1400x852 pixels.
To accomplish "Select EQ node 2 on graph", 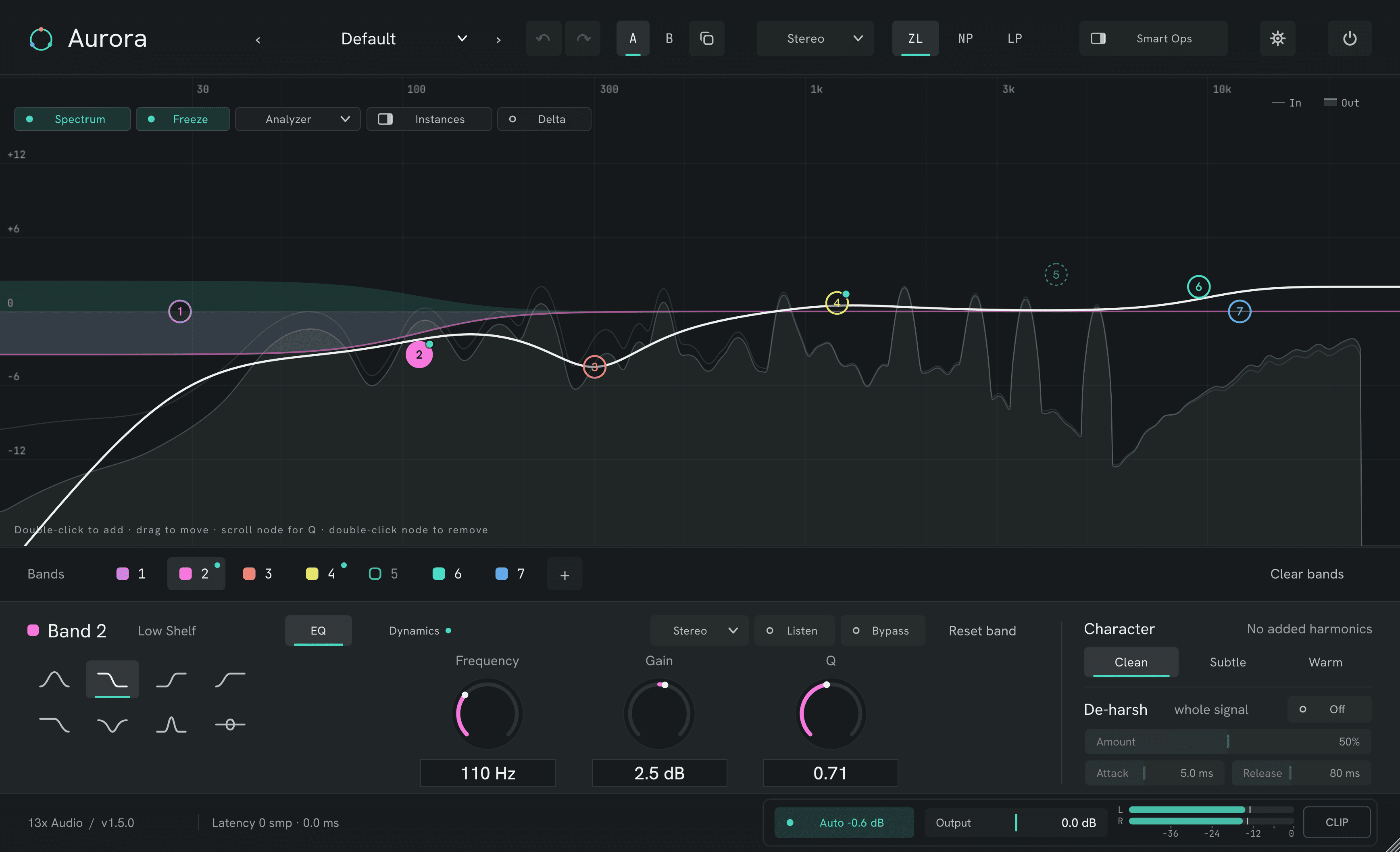I will (419, 355).
